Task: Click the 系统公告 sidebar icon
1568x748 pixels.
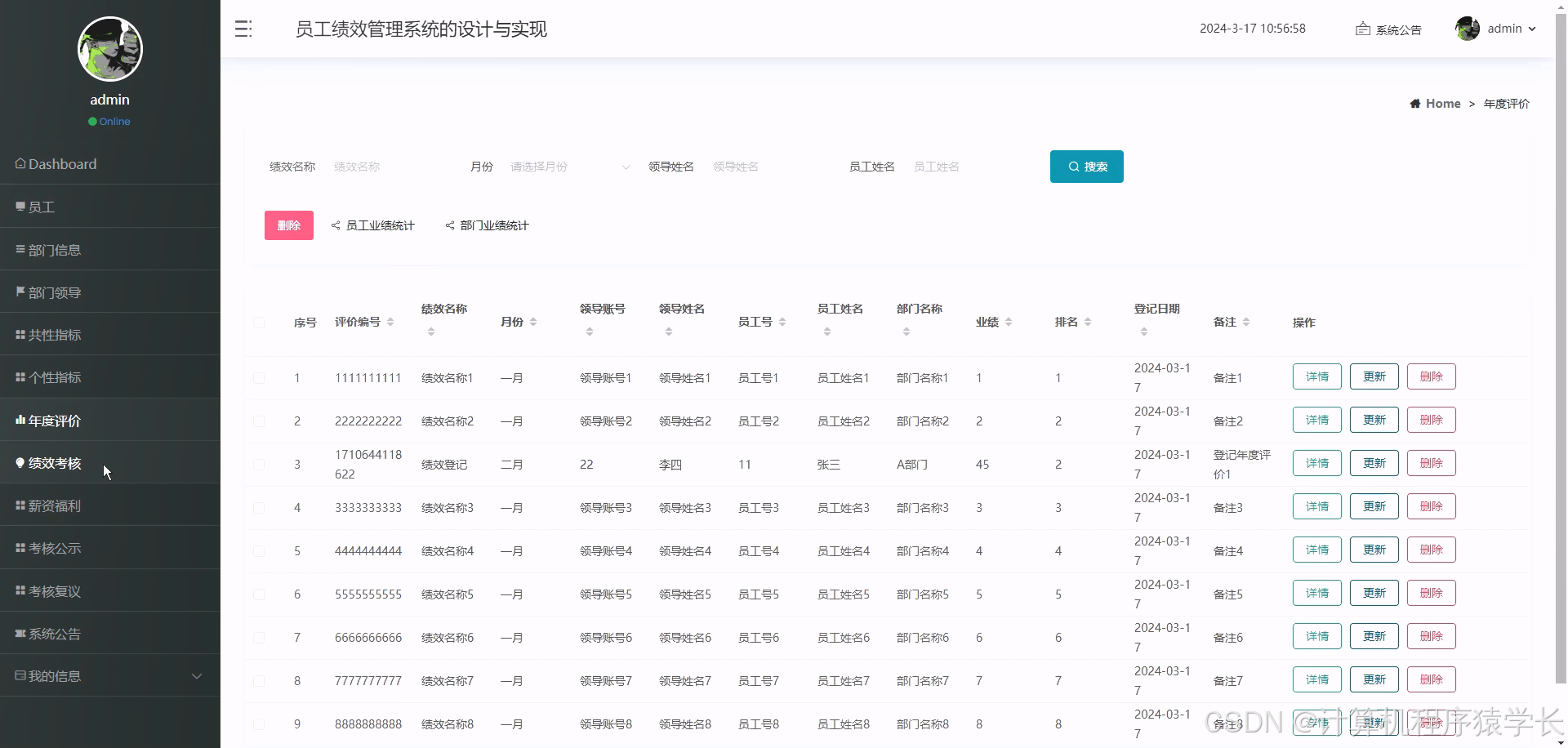Action: pyautogui.click(x=20, y=633)
